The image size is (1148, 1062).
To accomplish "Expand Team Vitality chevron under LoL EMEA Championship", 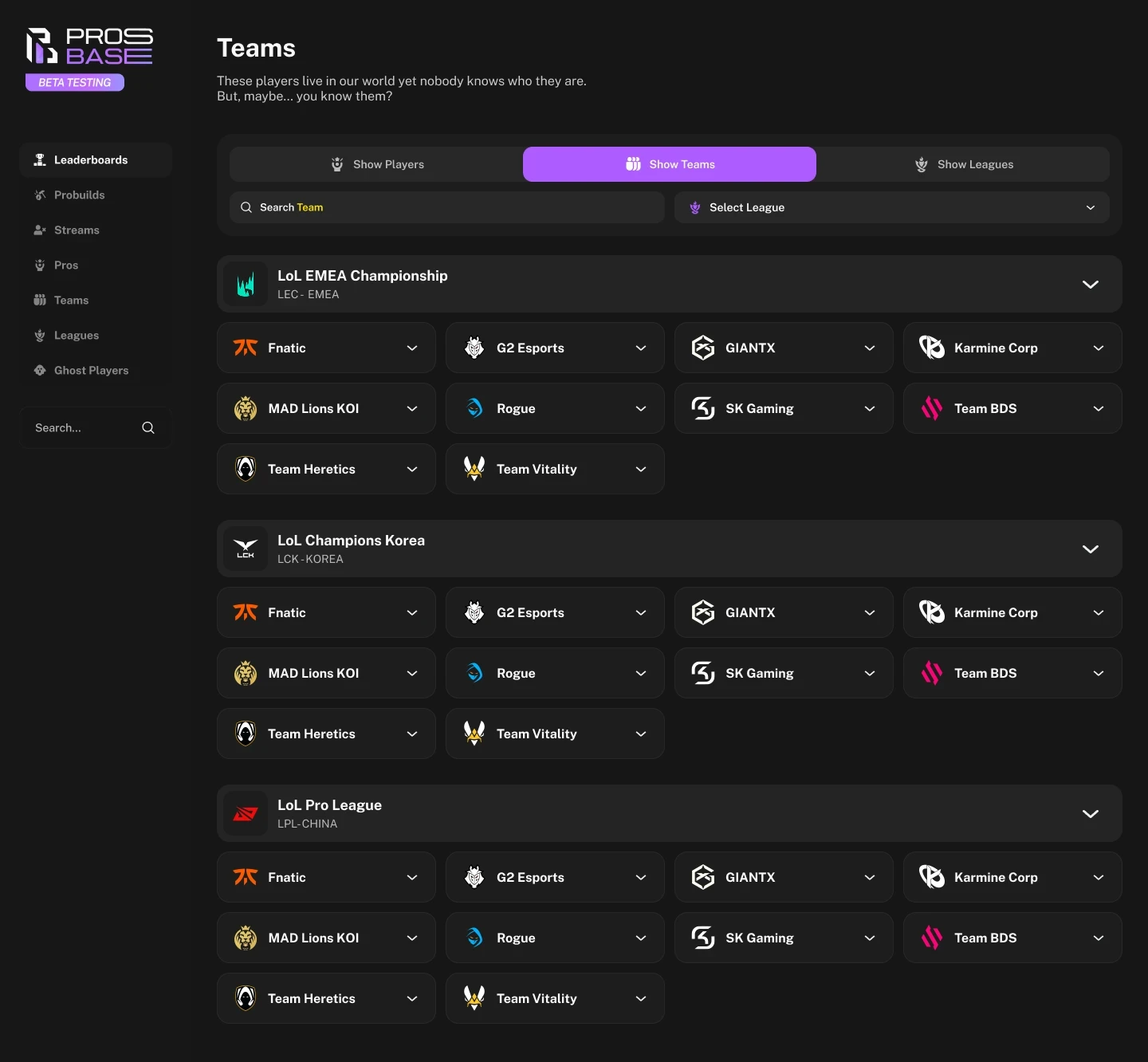I will click(x=641, y=469).
